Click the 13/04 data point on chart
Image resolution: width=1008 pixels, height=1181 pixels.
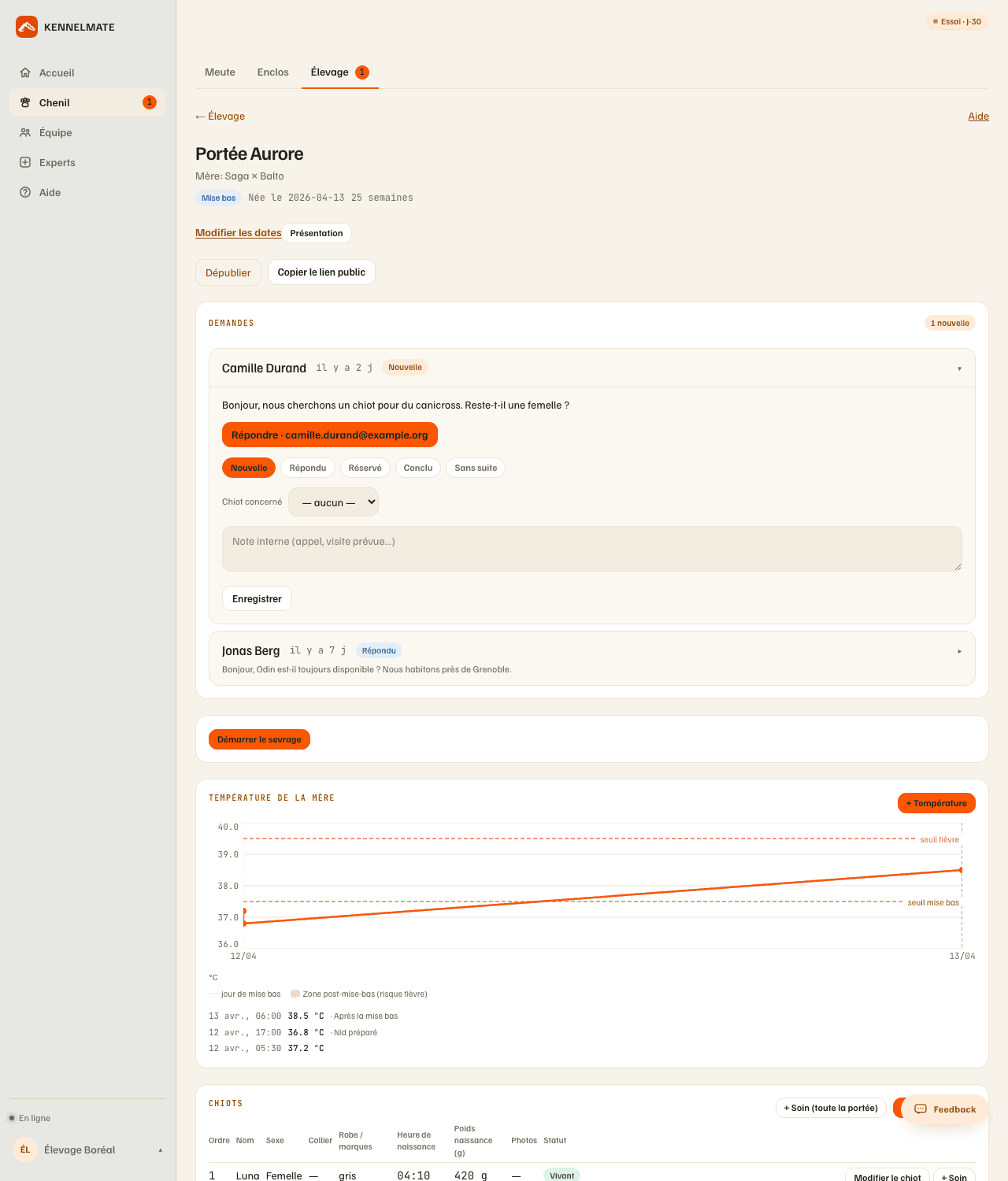(x=961, y=870)
